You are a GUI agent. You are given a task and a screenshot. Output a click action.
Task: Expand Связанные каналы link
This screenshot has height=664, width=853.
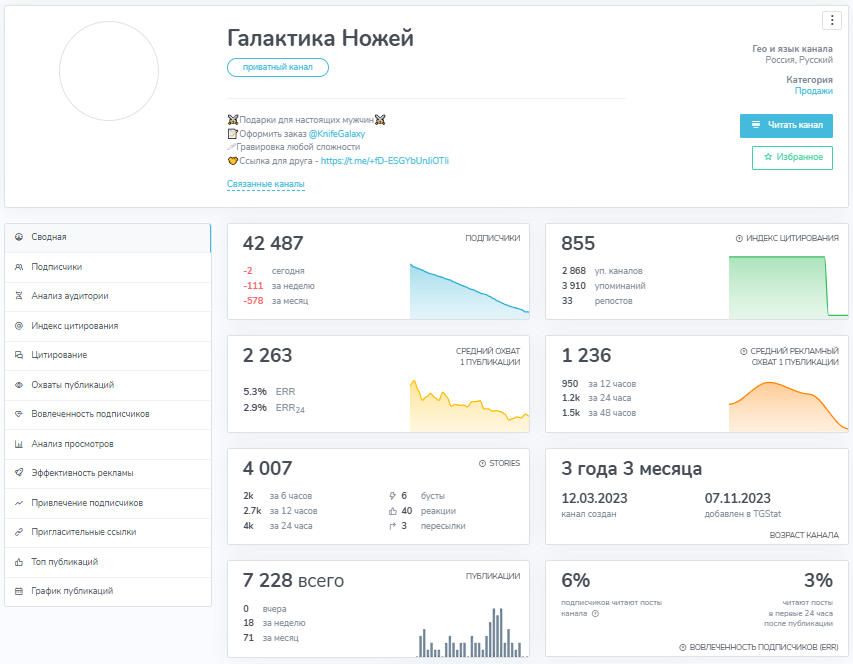(265, 184)
